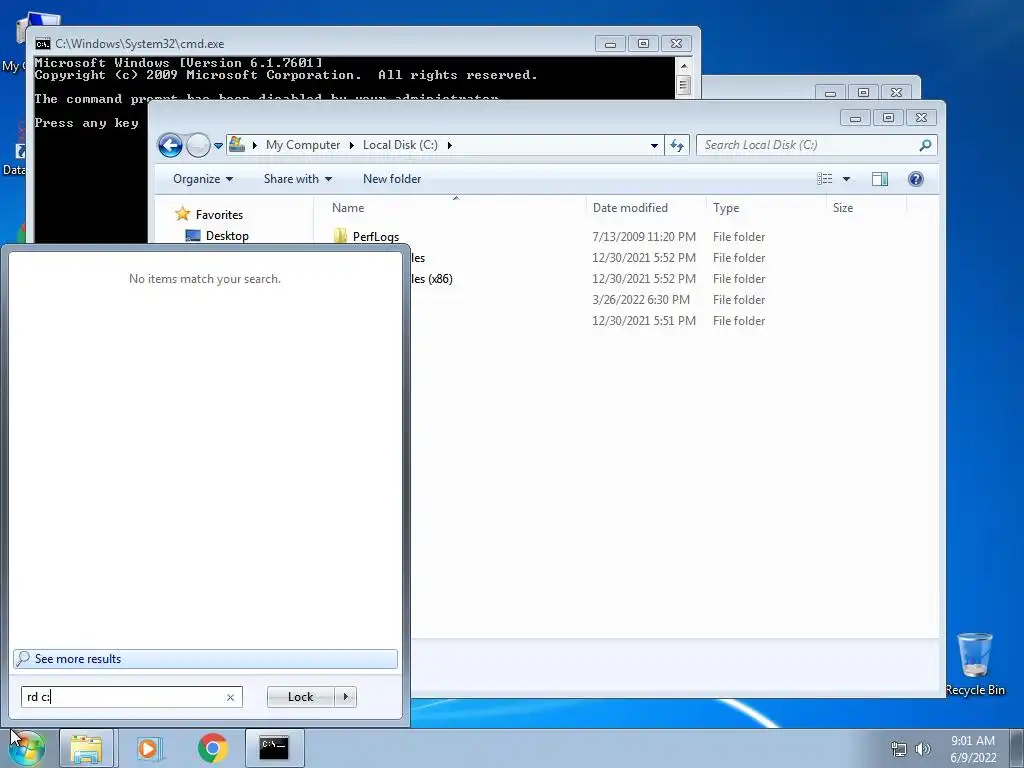Minimize the cmd.exe window
The height and width of the screenshot is (768, 1024).
[x=610, y=44]
